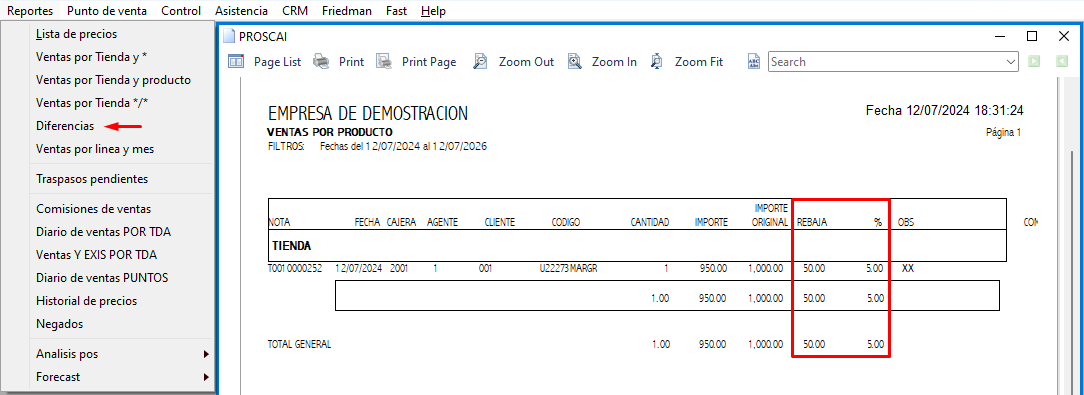Click inside the Search input field
This screenshot has width=1084, height=395.
tap(886, 62)
